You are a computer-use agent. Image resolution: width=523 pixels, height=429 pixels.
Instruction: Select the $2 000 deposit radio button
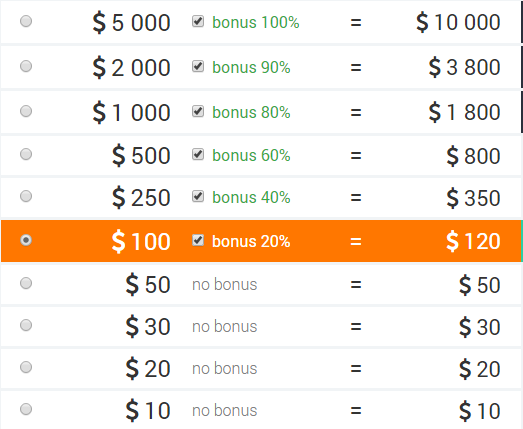(x=26, y=66)
